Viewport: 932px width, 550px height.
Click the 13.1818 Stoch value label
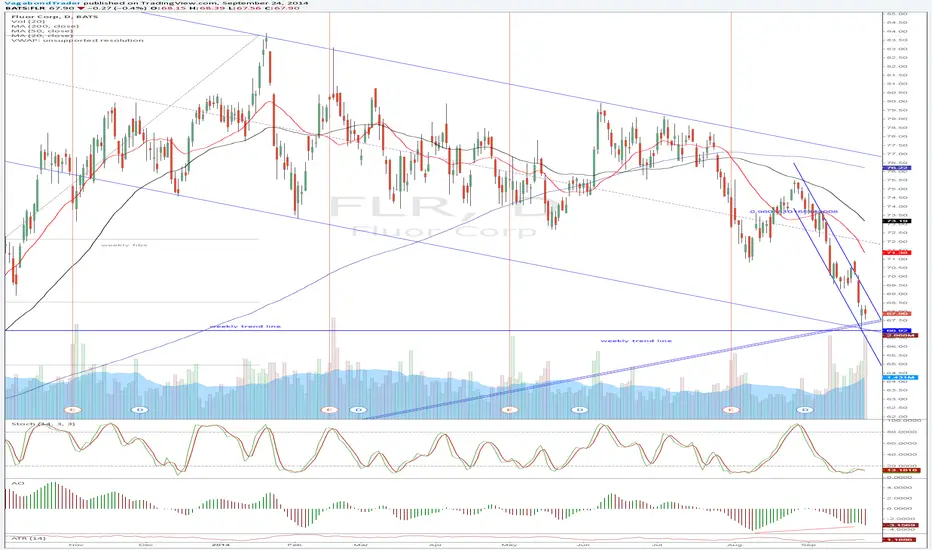click(x=900, y=470)
